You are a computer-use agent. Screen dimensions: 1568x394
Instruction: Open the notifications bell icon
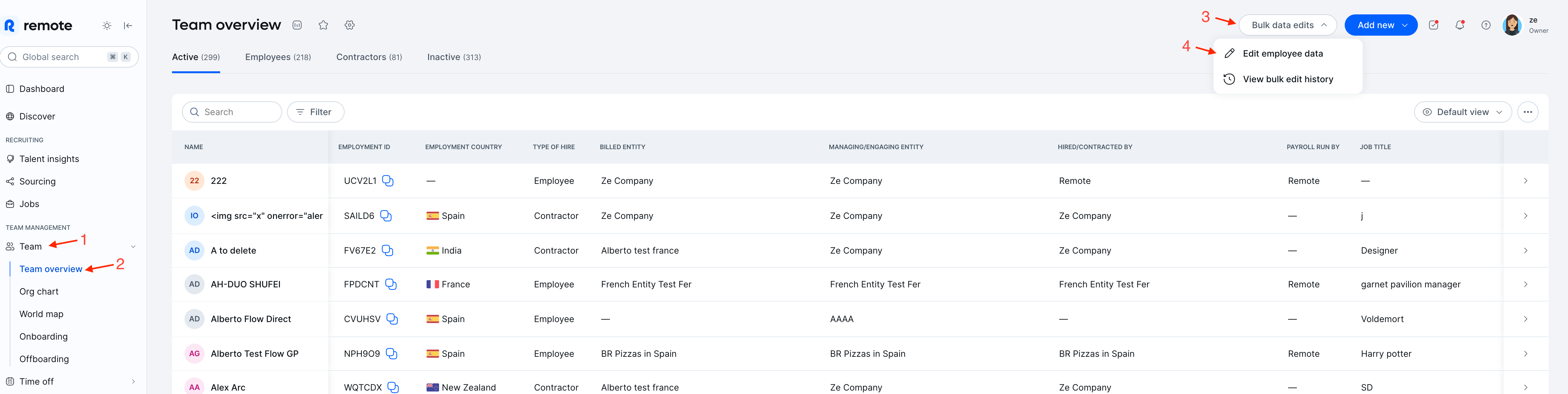tap(1460, 25)
